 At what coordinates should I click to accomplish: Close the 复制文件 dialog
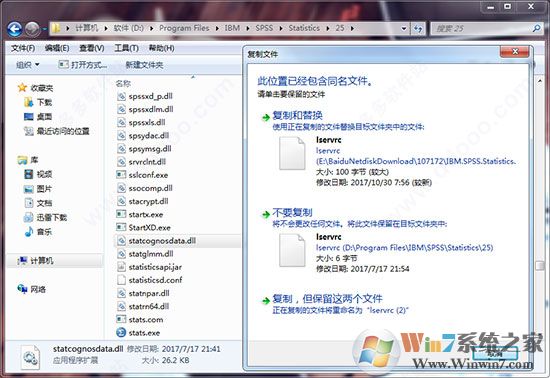[x=515, y=52]
